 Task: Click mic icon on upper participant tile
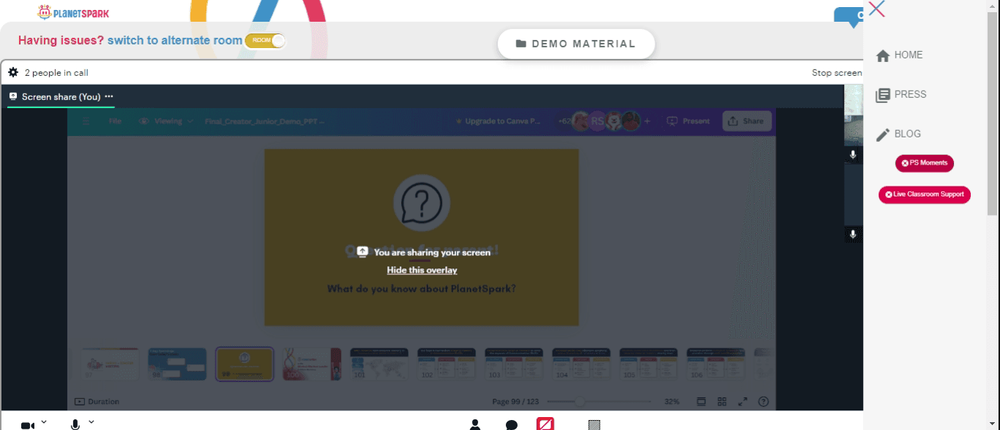click(x=853, y=154)
